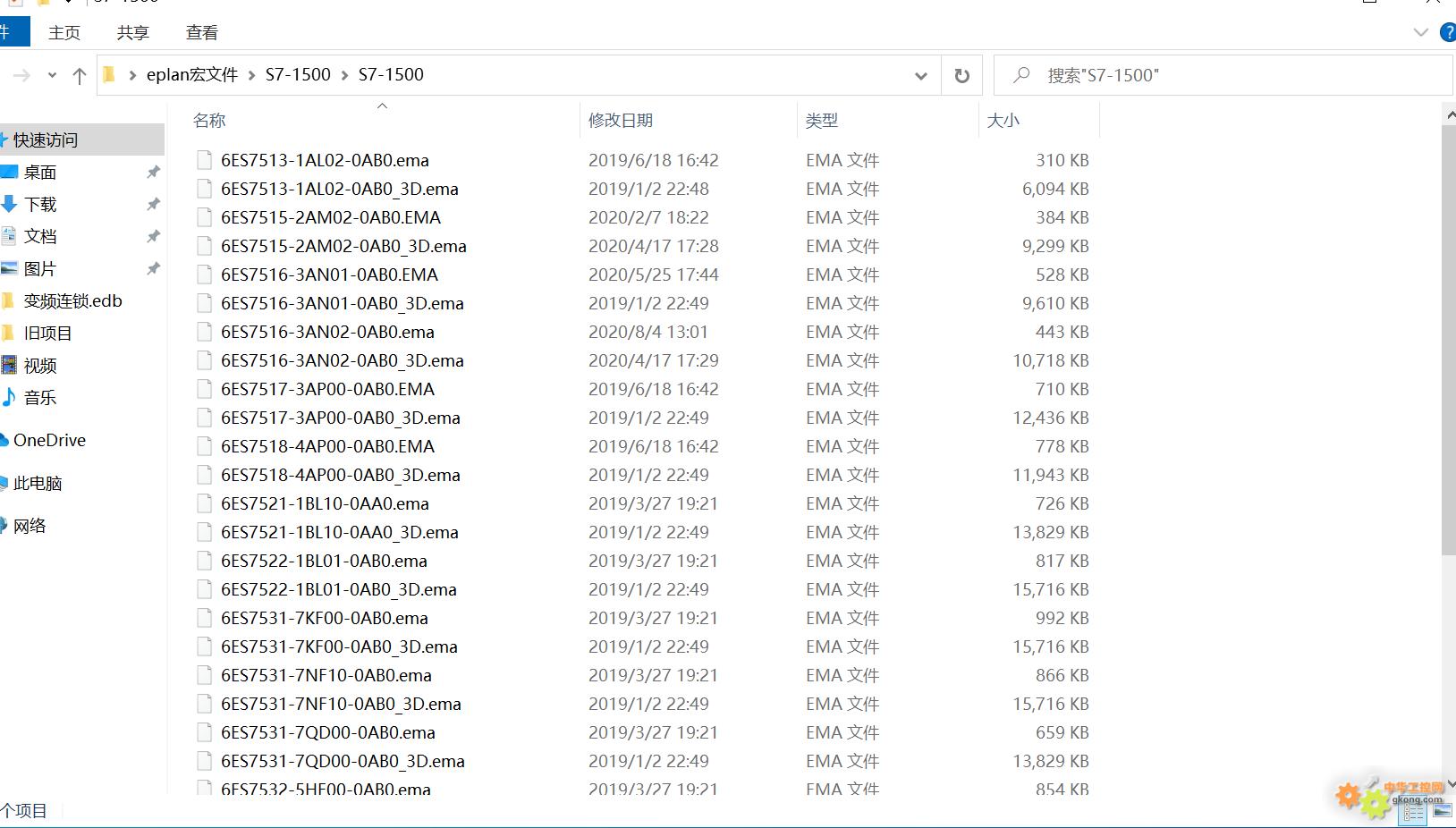Refresh the current folder

click(962, 76)
